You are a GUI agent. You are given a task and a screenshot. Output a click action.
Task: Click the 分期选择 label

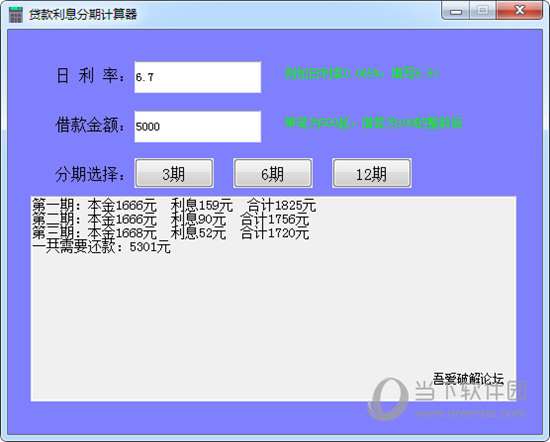(x=90, y=174)
